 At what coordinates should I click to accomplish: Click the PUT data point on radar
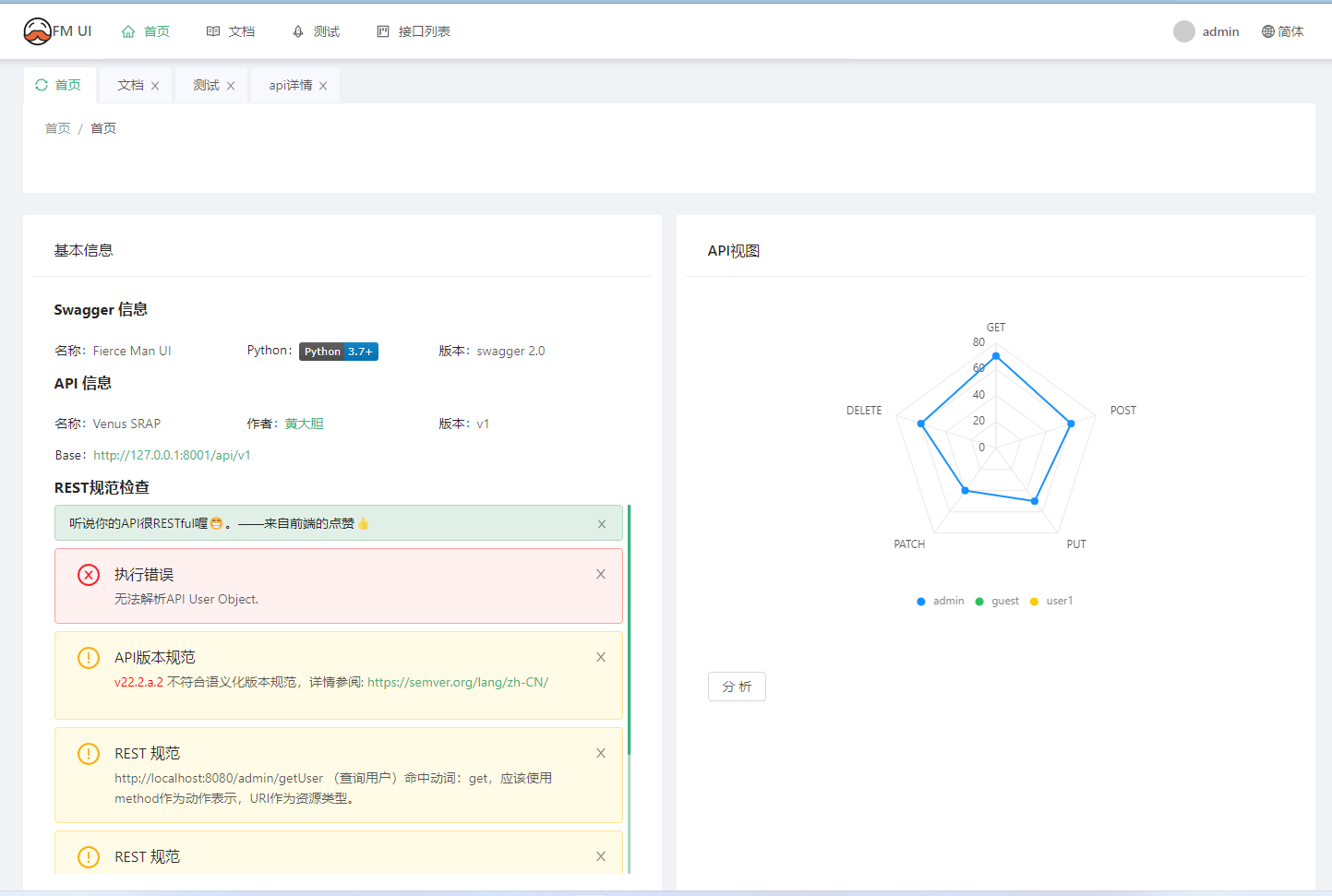pos(1035,501)
